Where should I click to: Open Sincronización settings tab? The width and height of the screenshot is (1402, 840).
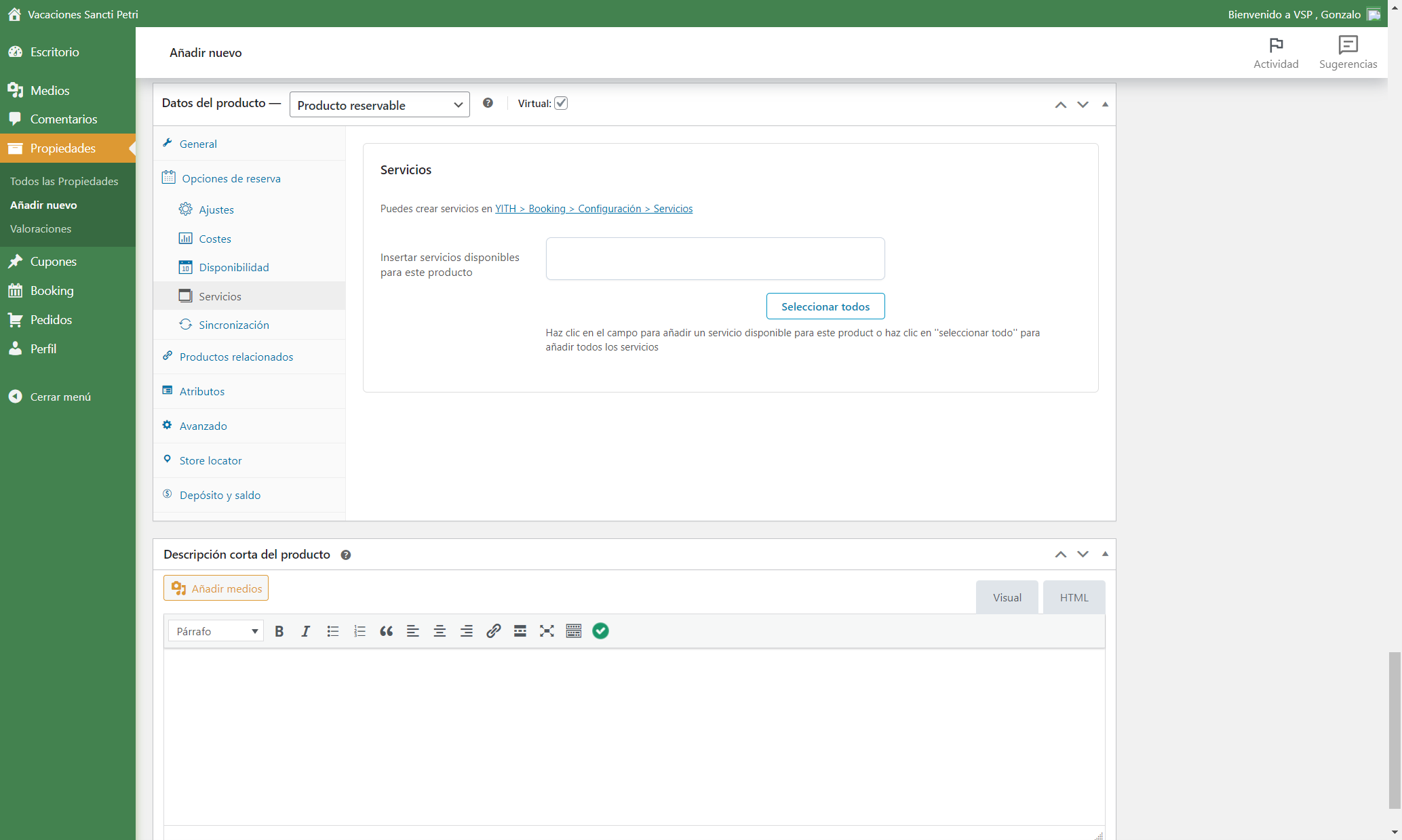click(x=250, y=325)
